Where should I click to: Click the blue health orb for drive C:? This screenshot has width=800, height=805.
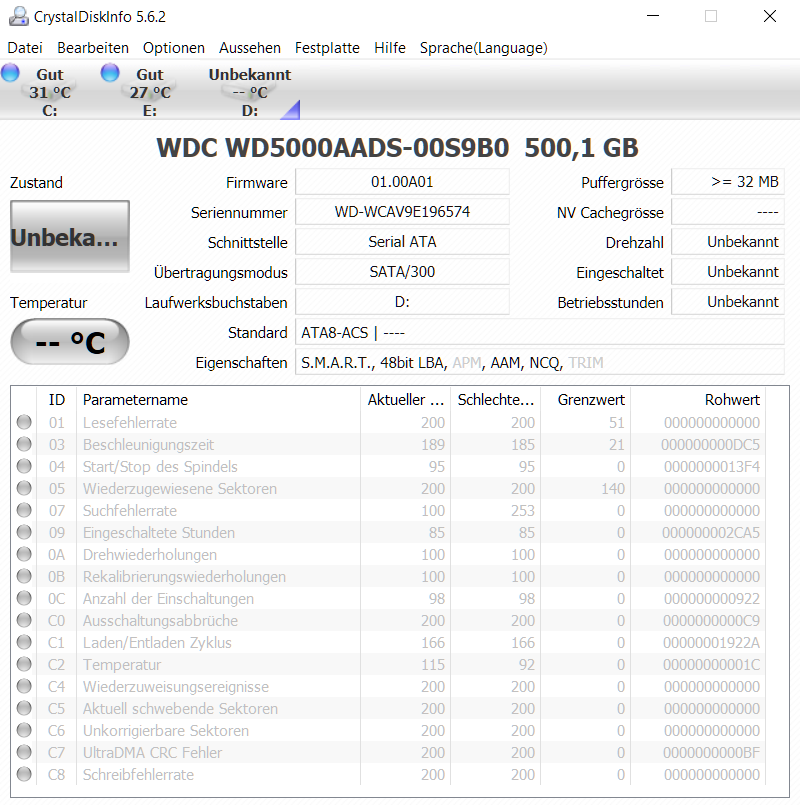pyautogui.click(x=10, y=72)
